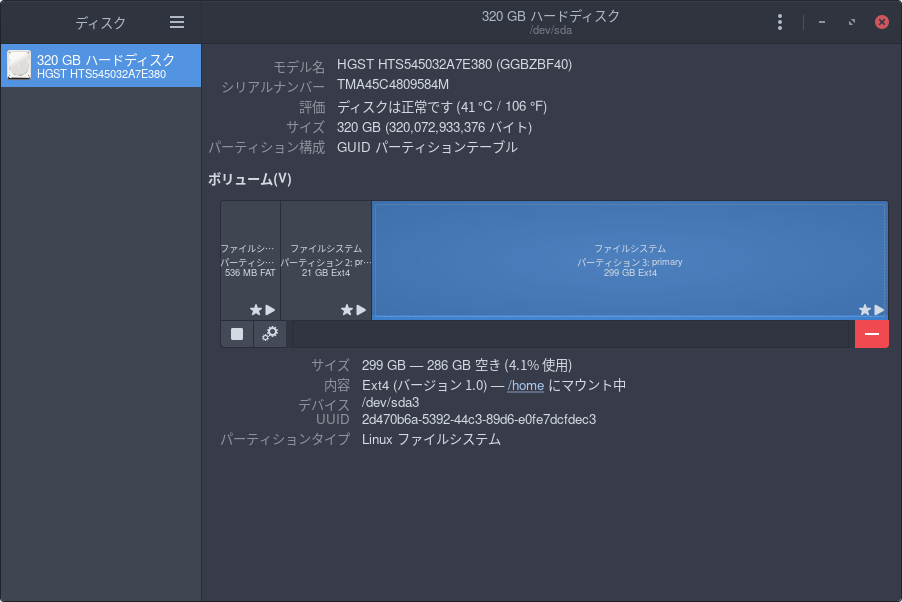This screenshot has width=902, height=602.
Task: Open the hamburger application menu
Action: (177, 22)
